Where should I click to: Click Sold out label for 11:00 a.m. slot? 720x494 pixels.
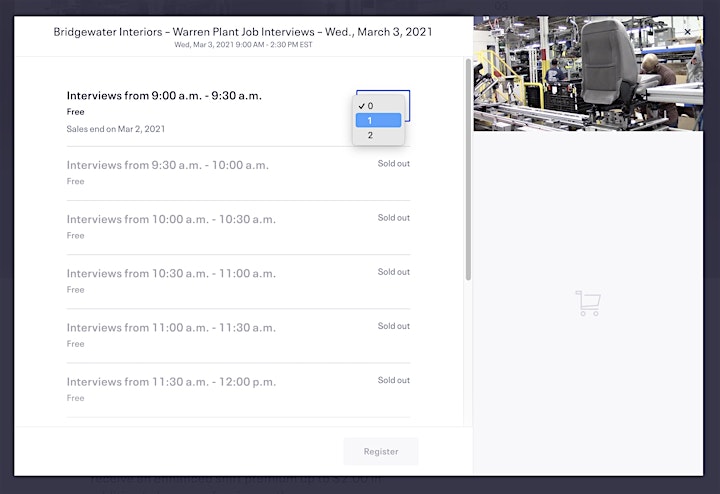click(394, 326)
